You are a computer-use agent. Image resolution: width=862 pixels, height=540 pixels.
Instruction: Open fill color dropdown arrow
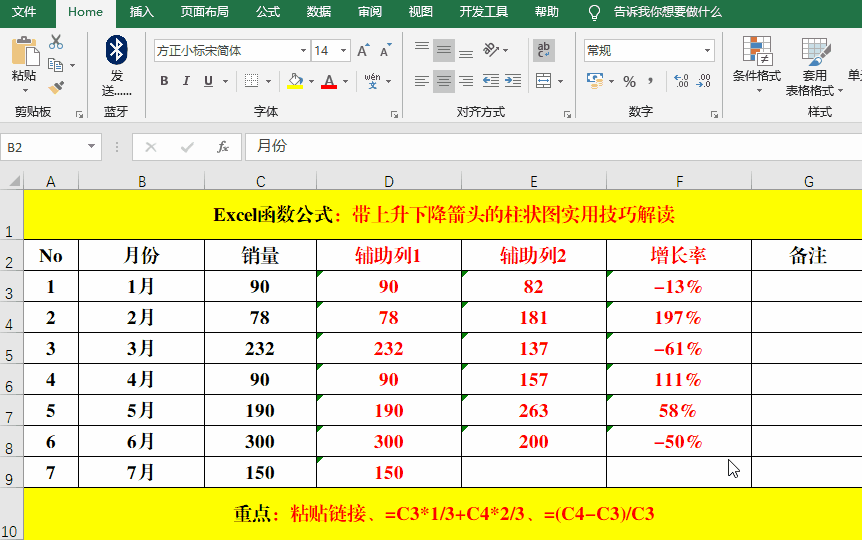pyautogui.click(x=311, y=81)
